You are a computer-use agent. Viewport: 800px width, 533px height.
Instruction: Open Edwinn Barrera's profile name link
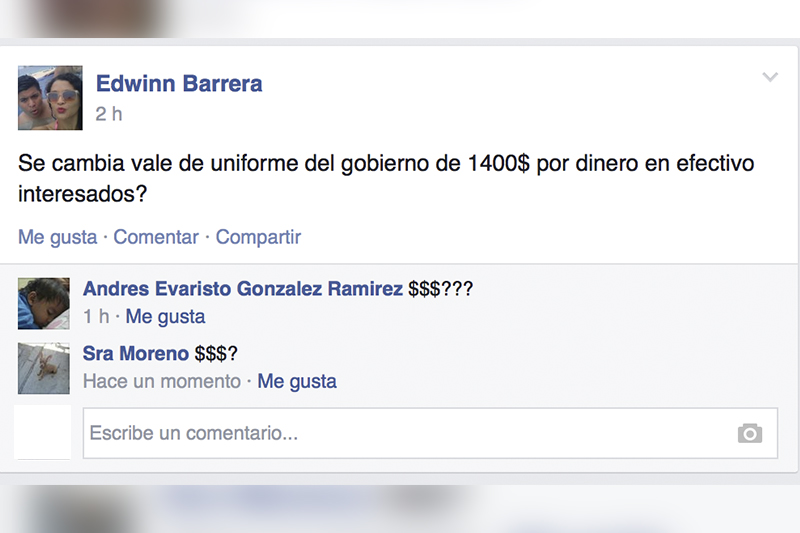tap(179, 84)
